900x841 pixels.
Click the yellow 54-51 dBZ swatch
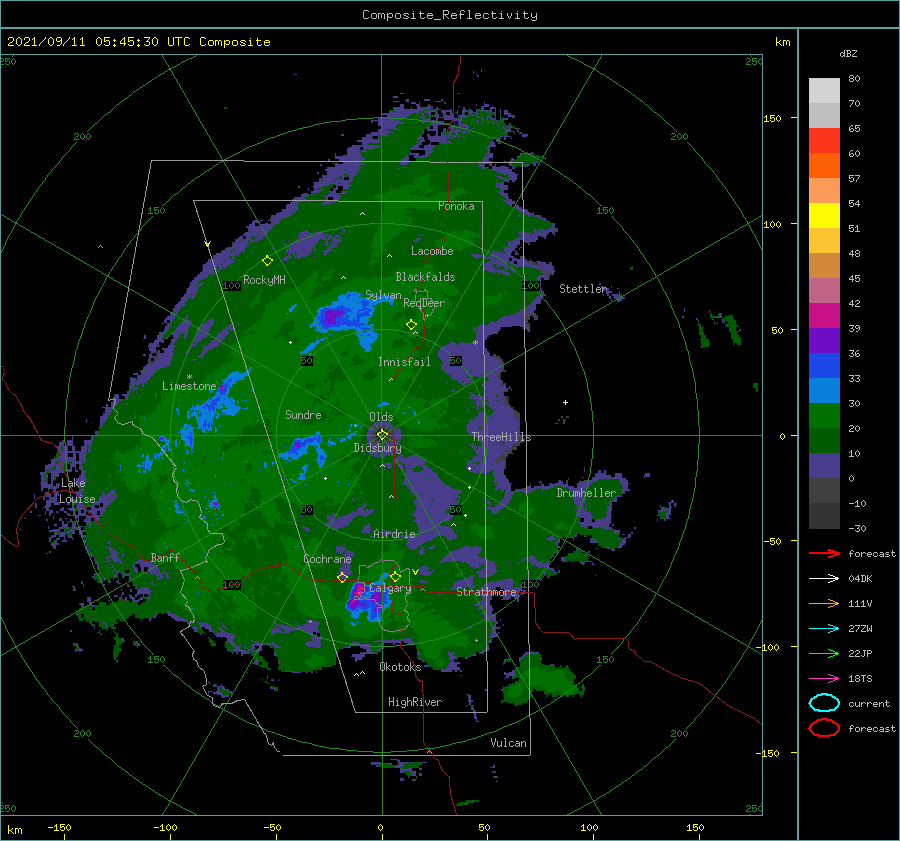pyautogui.click(x=824, y=216)
